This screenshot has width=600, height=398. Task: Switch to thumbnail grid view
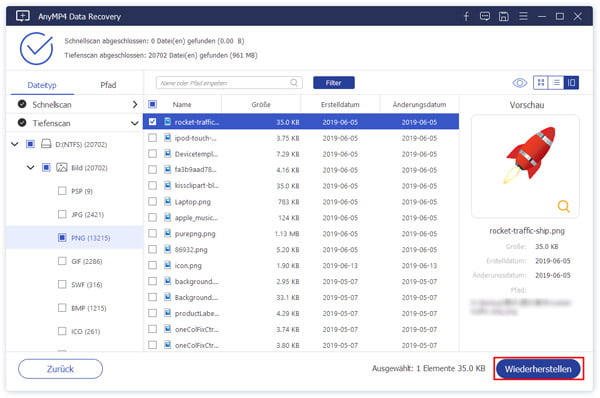(x=541, y=83)
